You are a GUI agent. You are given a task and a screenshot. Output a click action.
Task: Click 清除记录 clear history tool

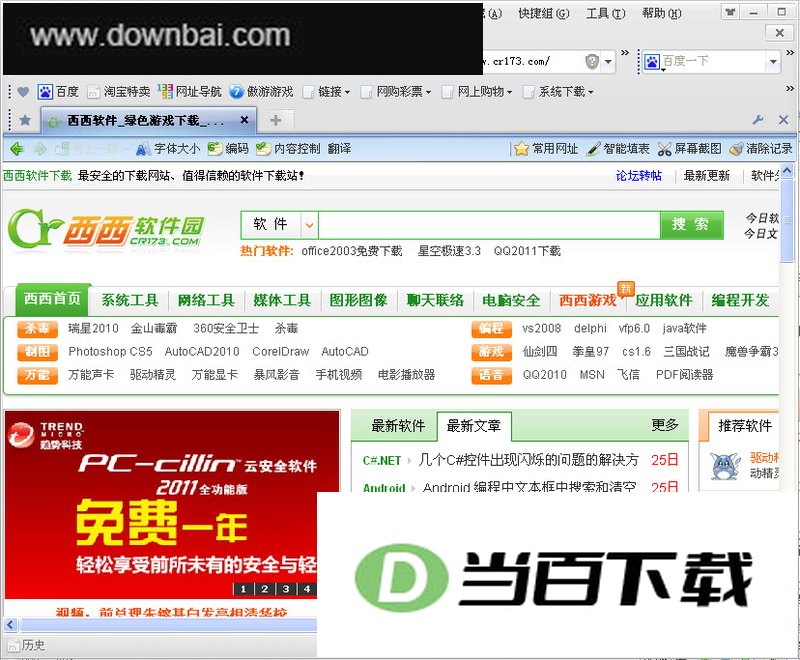(761, 148)
